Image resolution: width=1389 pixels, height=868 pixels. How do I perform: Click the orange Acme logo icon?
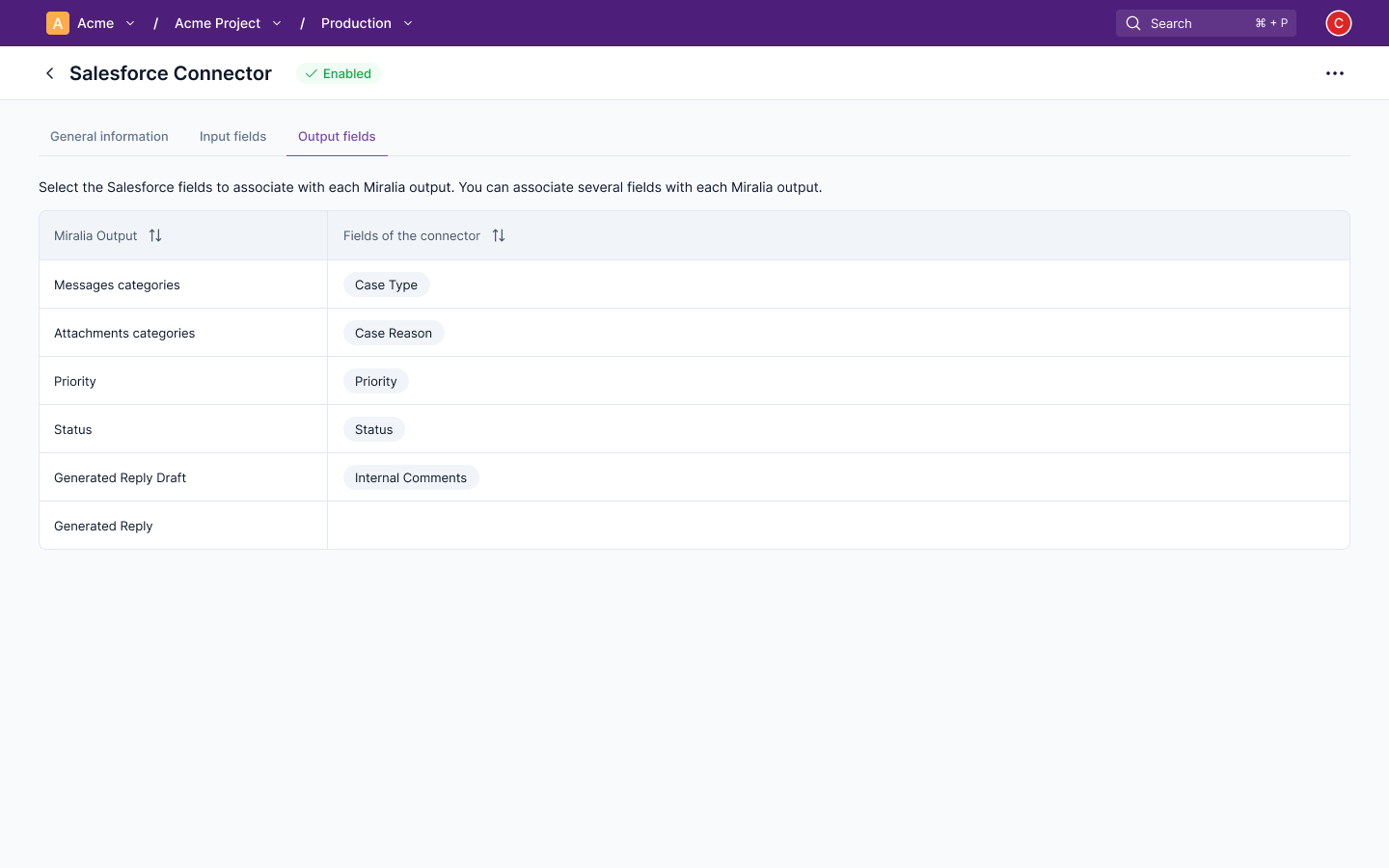point(58,23)
